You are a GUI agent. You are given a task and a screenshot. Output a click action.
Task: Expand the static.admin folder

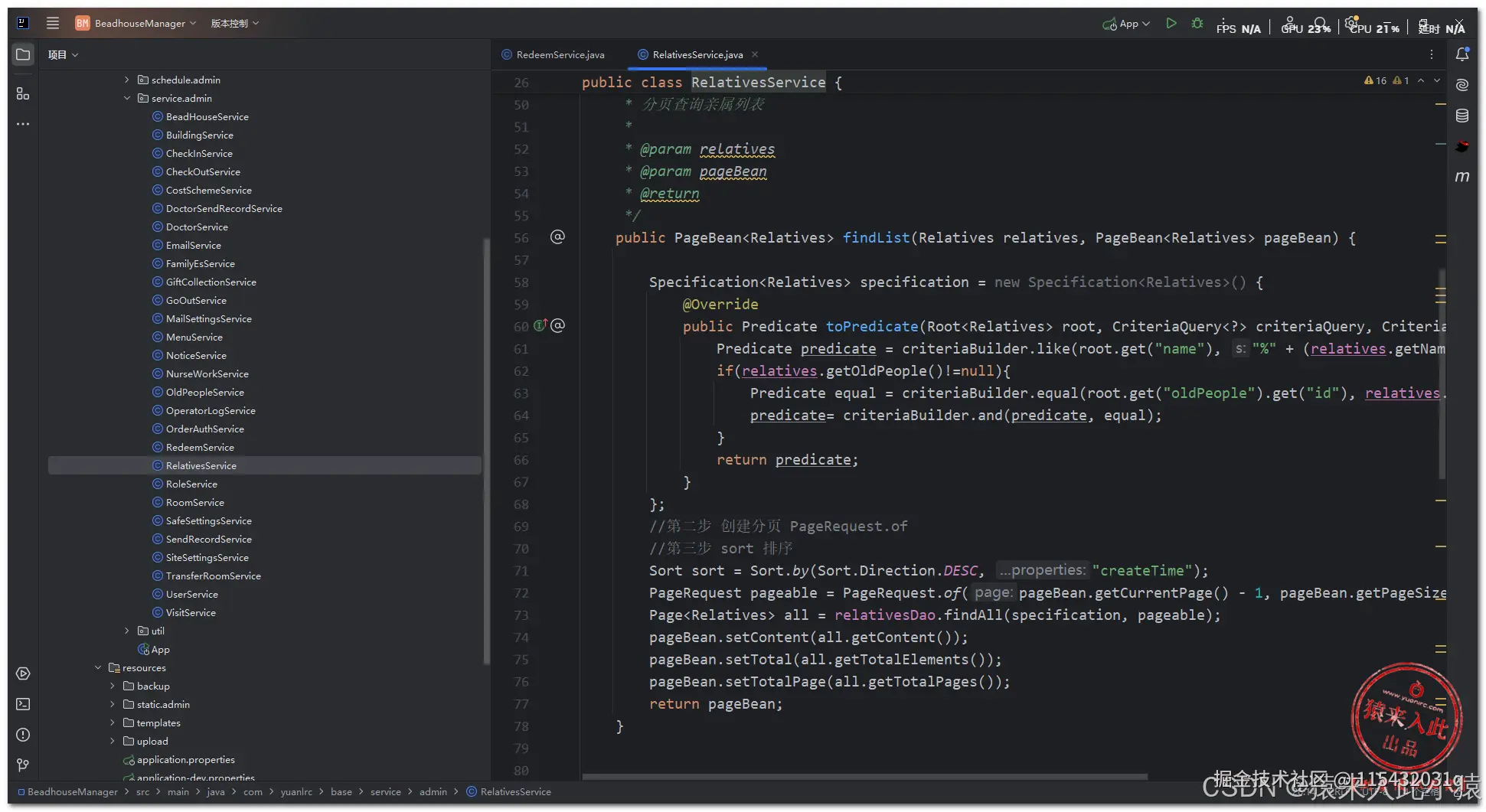point(113,704)
